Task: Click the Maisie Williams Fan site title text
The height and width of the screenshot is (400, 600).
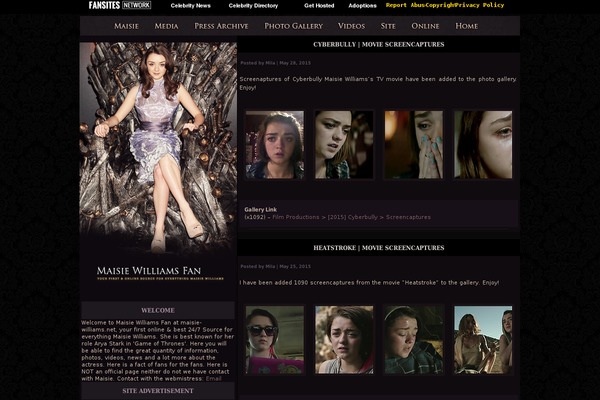Action: coord(149,271)
